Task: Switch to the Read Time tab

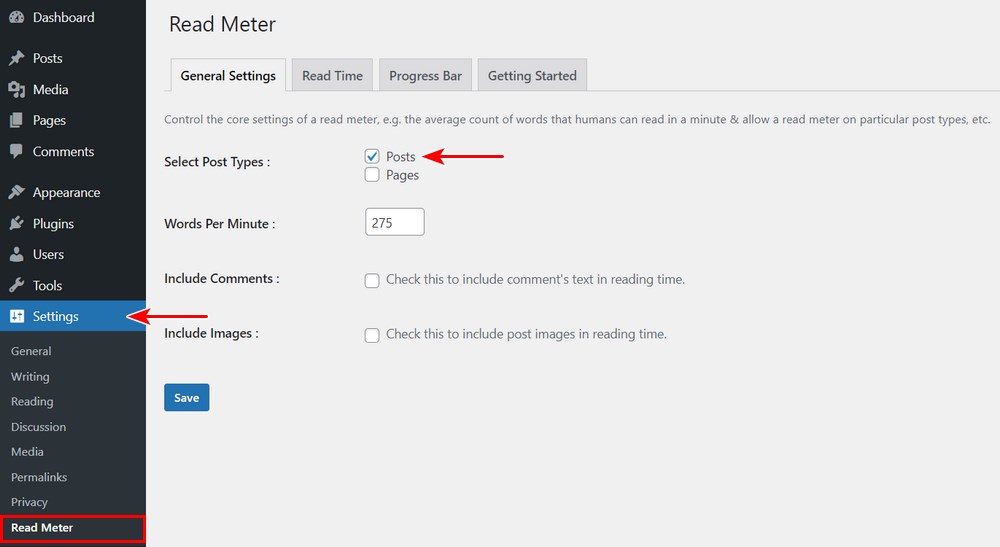Action: [x=332, y=75]
